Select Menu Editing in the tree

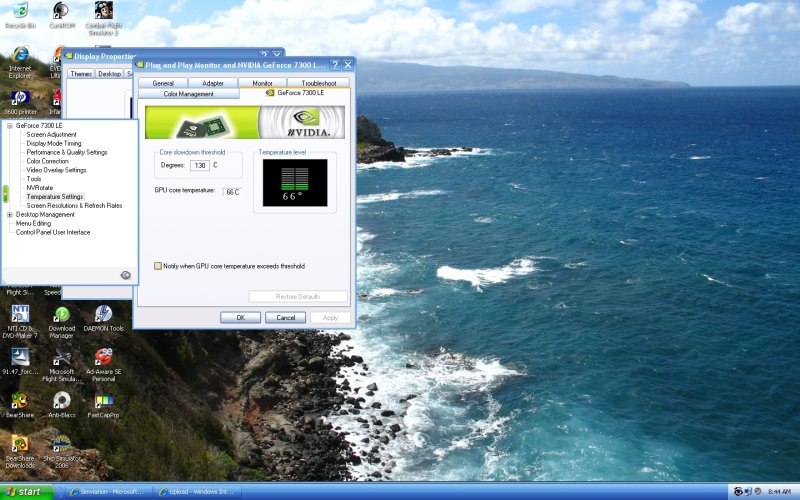click(x=33, y=223)
